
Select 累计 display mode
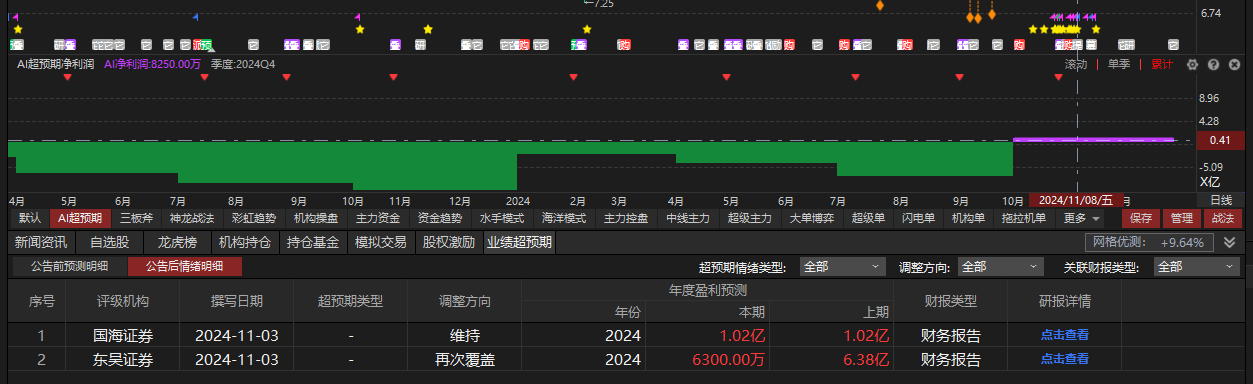tap(1162, 64)
